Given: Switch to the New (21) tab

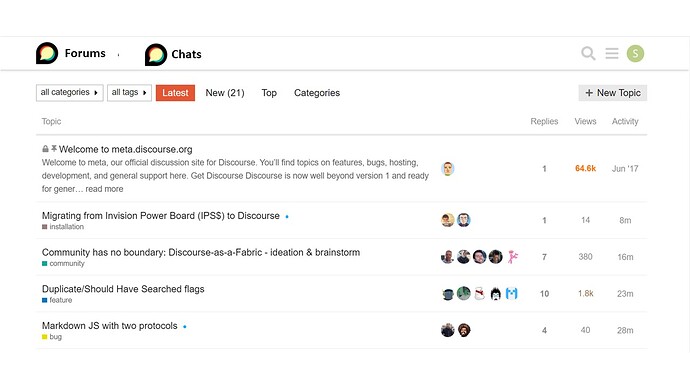Looking at the screenshot, I should (225, 93).
